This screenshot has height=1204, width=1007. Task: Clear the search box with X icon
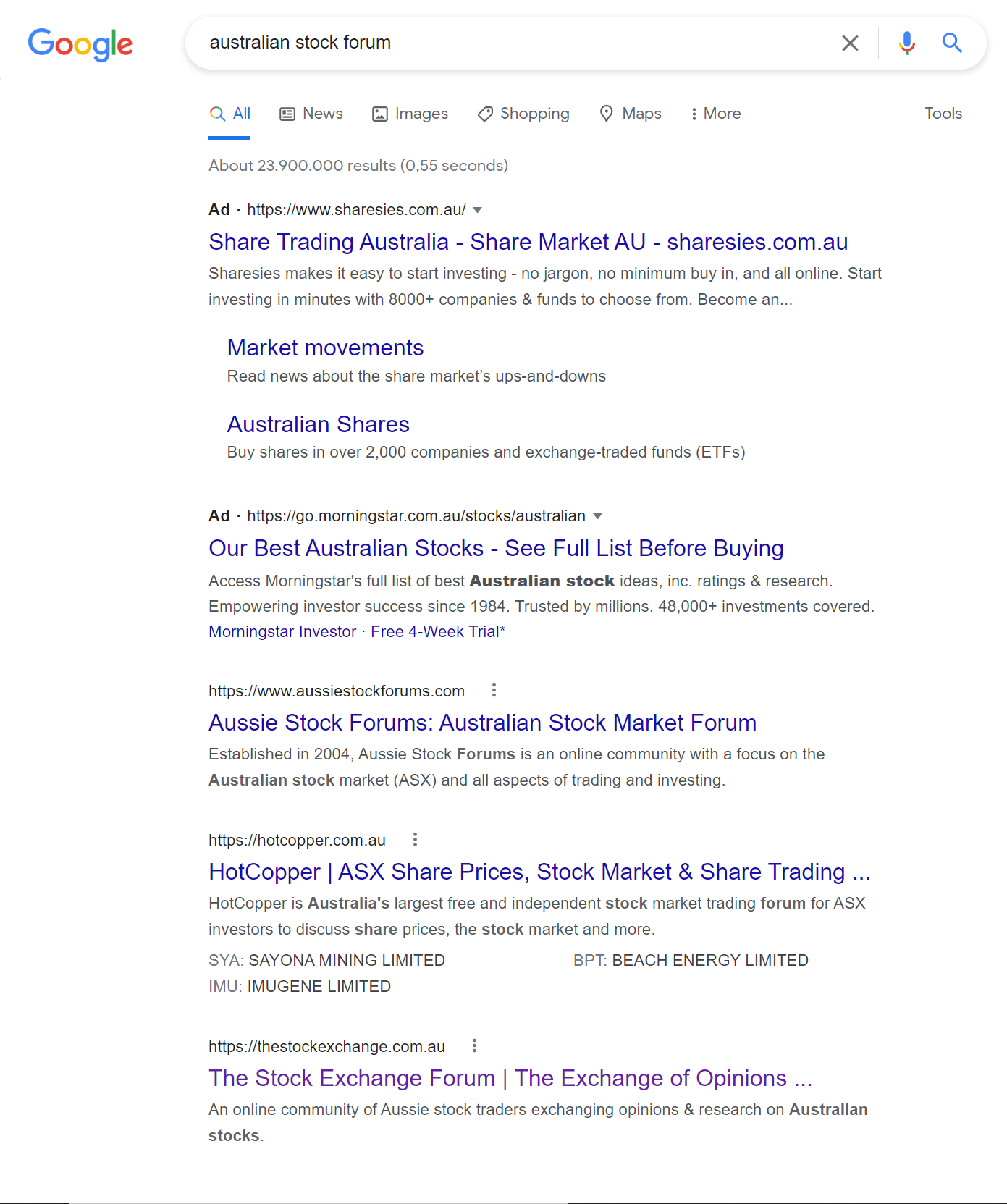pos(850,43)
